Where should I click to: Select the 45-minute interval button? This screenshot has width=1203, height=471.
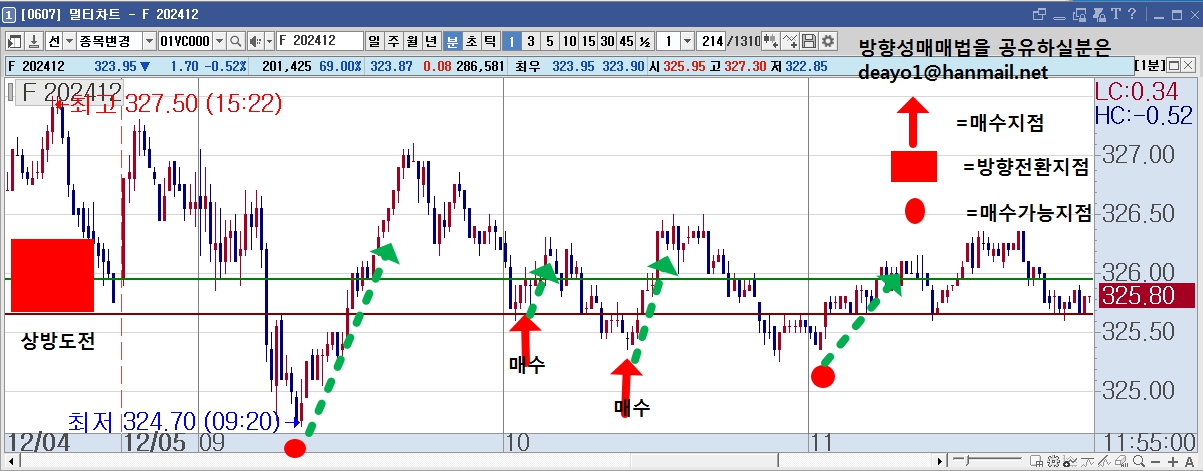tap(626, 41)
